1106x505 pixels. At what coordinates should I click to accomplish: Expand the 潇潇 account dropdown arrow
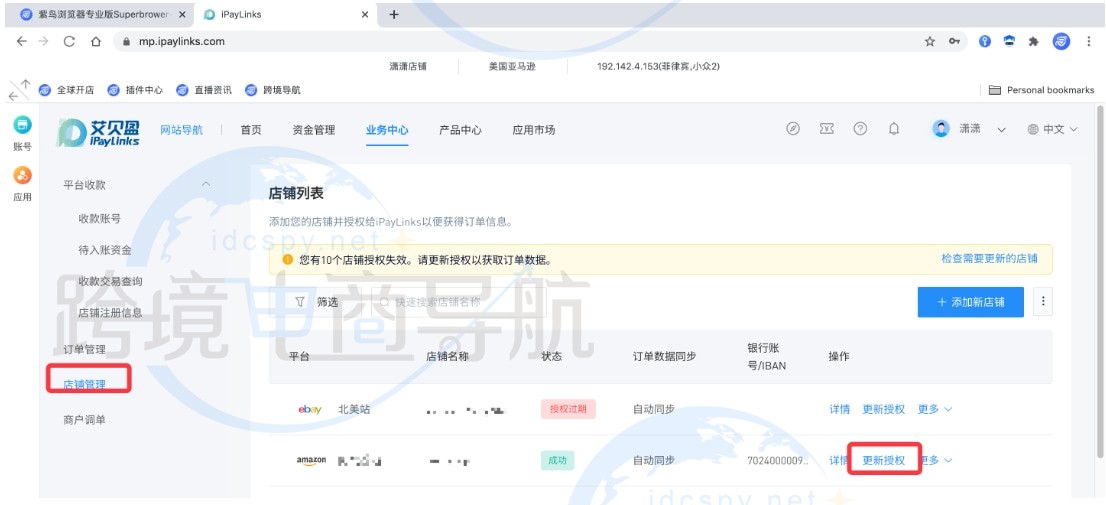click(1001, 130)
